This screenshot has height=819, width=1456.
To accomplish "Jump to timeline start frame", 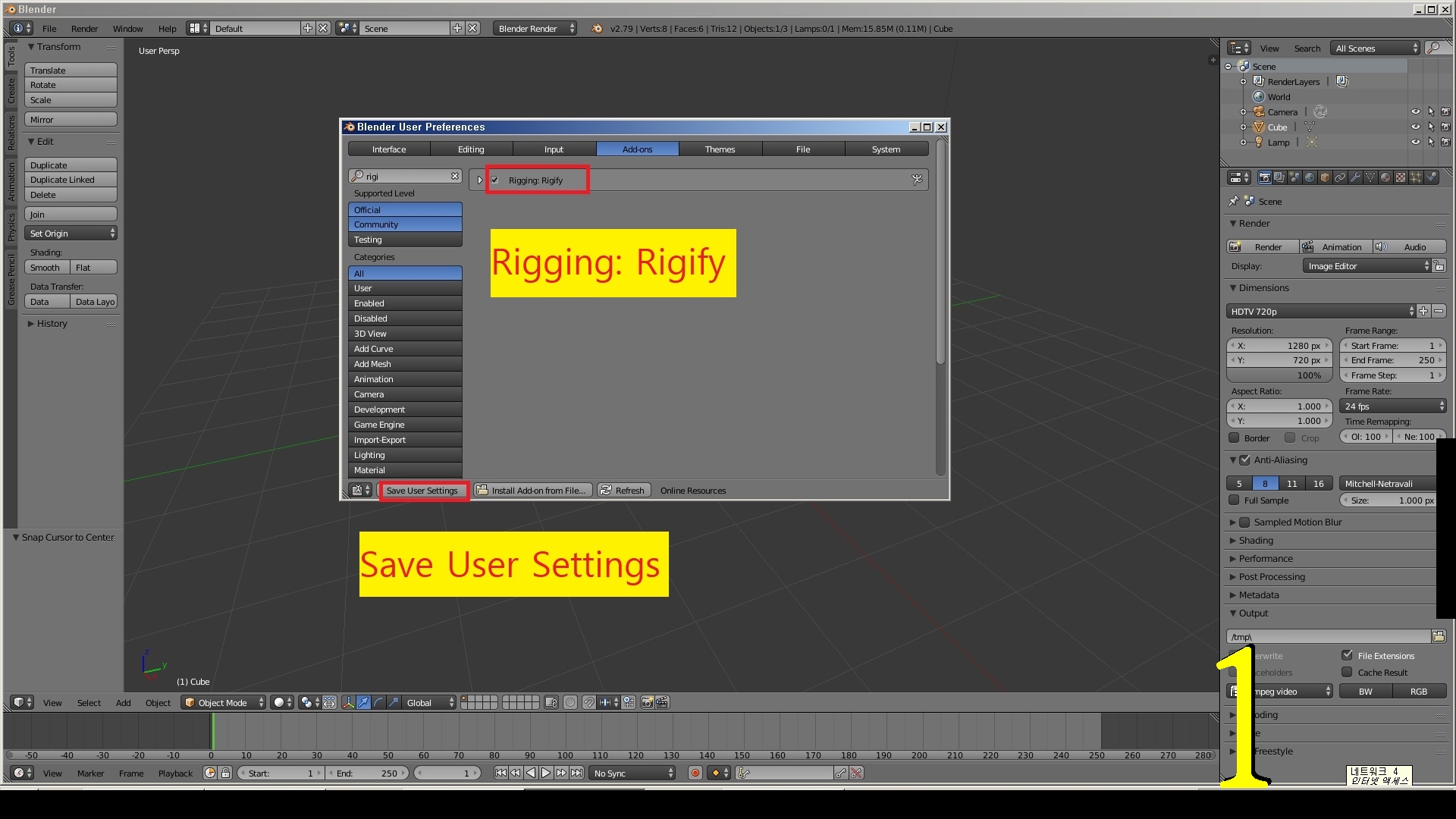I will 500,773.
